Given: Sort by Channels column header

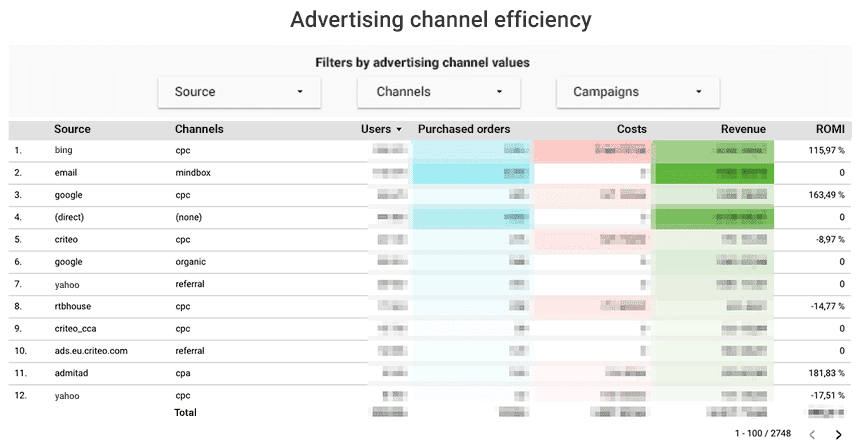Looking at the screenshot, I should pos(199,129).
